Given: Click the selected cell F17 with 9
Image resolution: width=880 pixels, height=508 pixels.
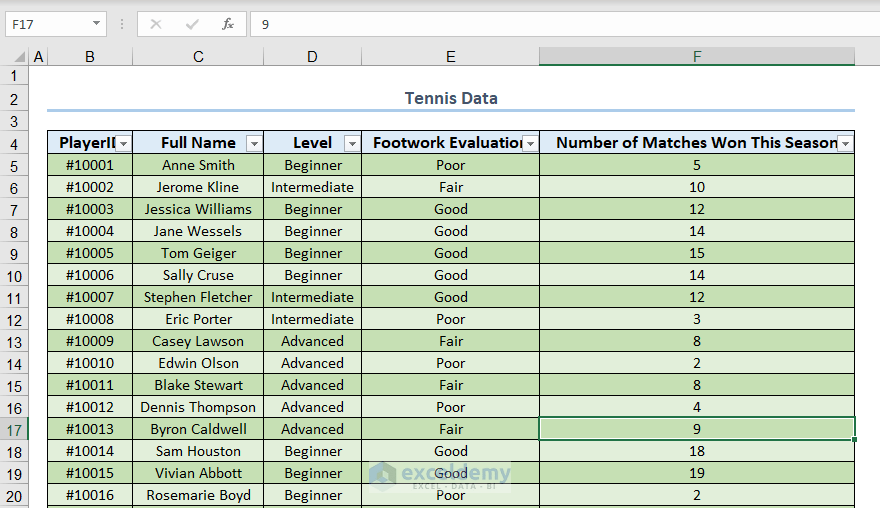Looking at the screenshot, I should pos(697,429).
